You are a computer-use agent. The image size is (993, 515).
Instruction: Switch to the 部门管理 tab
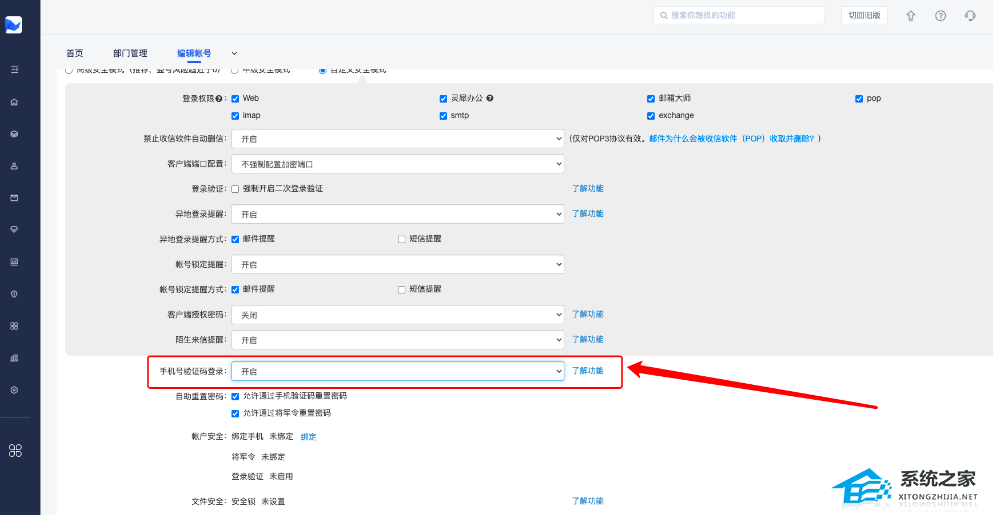tap(130, 53)
